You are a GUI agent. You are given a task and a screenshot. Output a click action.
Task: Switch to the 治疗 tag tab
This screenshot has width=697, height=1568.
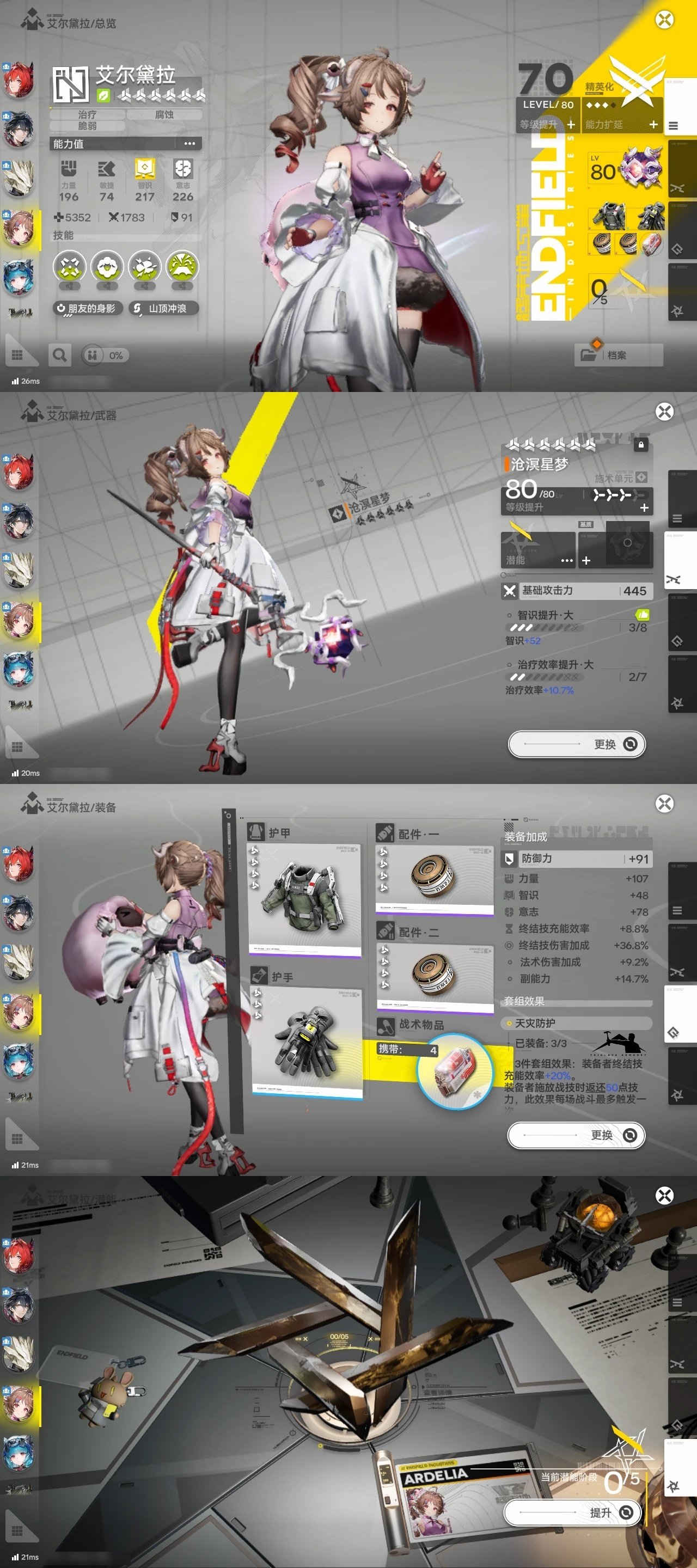[87, 114]
